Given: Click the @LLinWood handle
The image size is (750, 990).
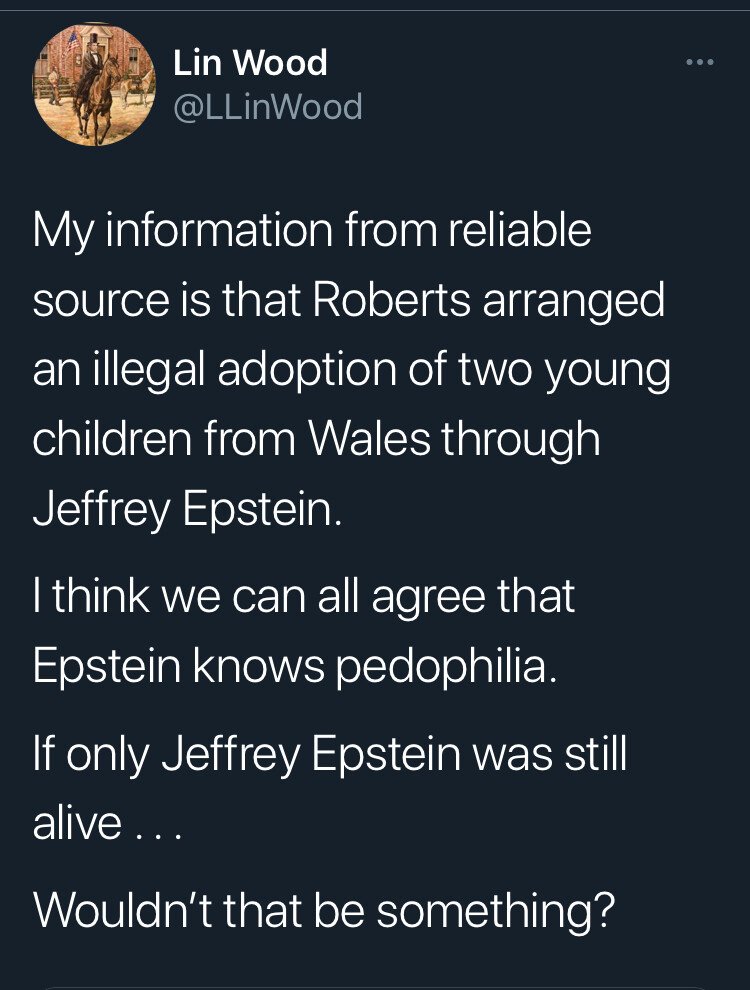Looking at the screenshot, I should point(267,106).
